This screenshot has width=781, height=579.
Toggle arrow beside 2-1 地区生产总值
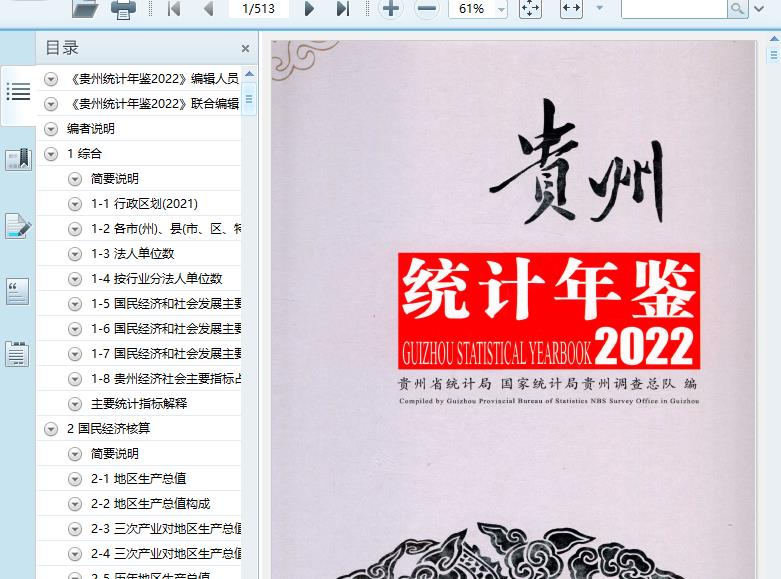click(x=75, y=479)
